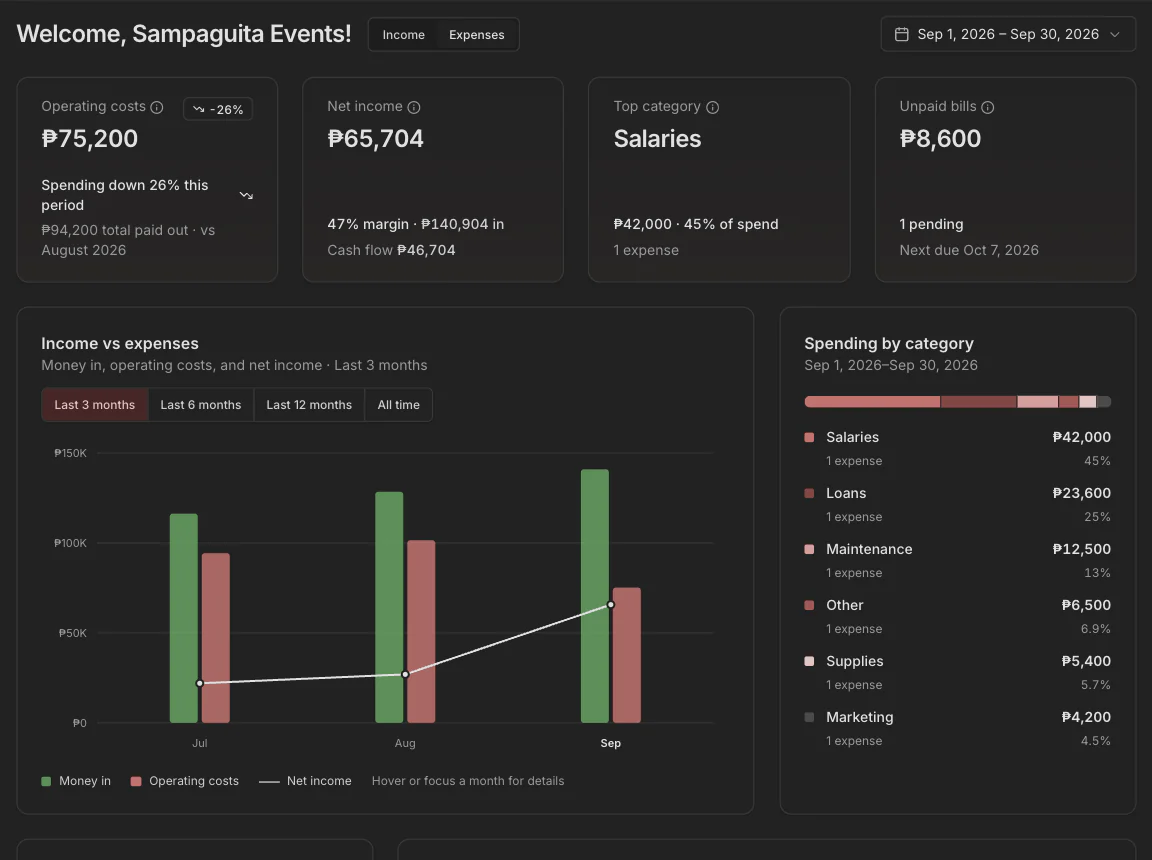Select the Last 12 months range

tap(309, 405)
